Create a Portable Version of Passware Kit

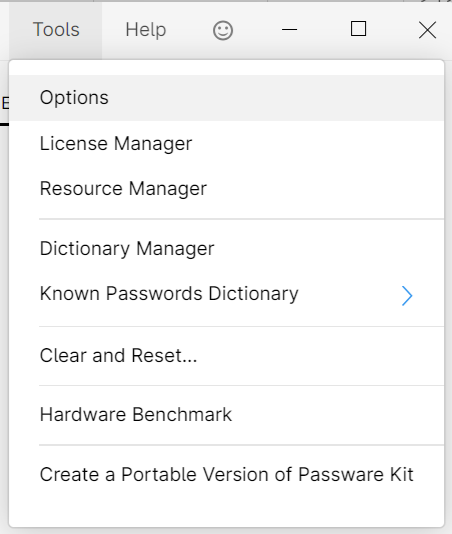pyautogui.click(x=227, y=474)
